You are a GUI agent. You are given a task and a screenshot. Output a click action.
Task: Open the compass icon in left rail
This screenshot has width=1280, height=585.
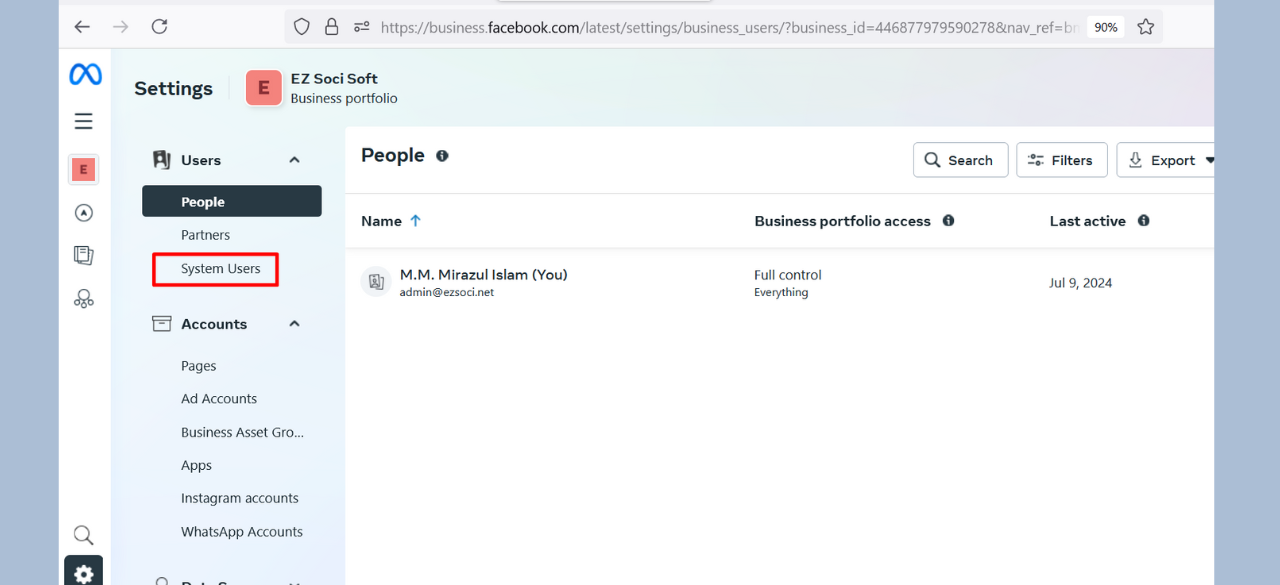coord(84,213)
